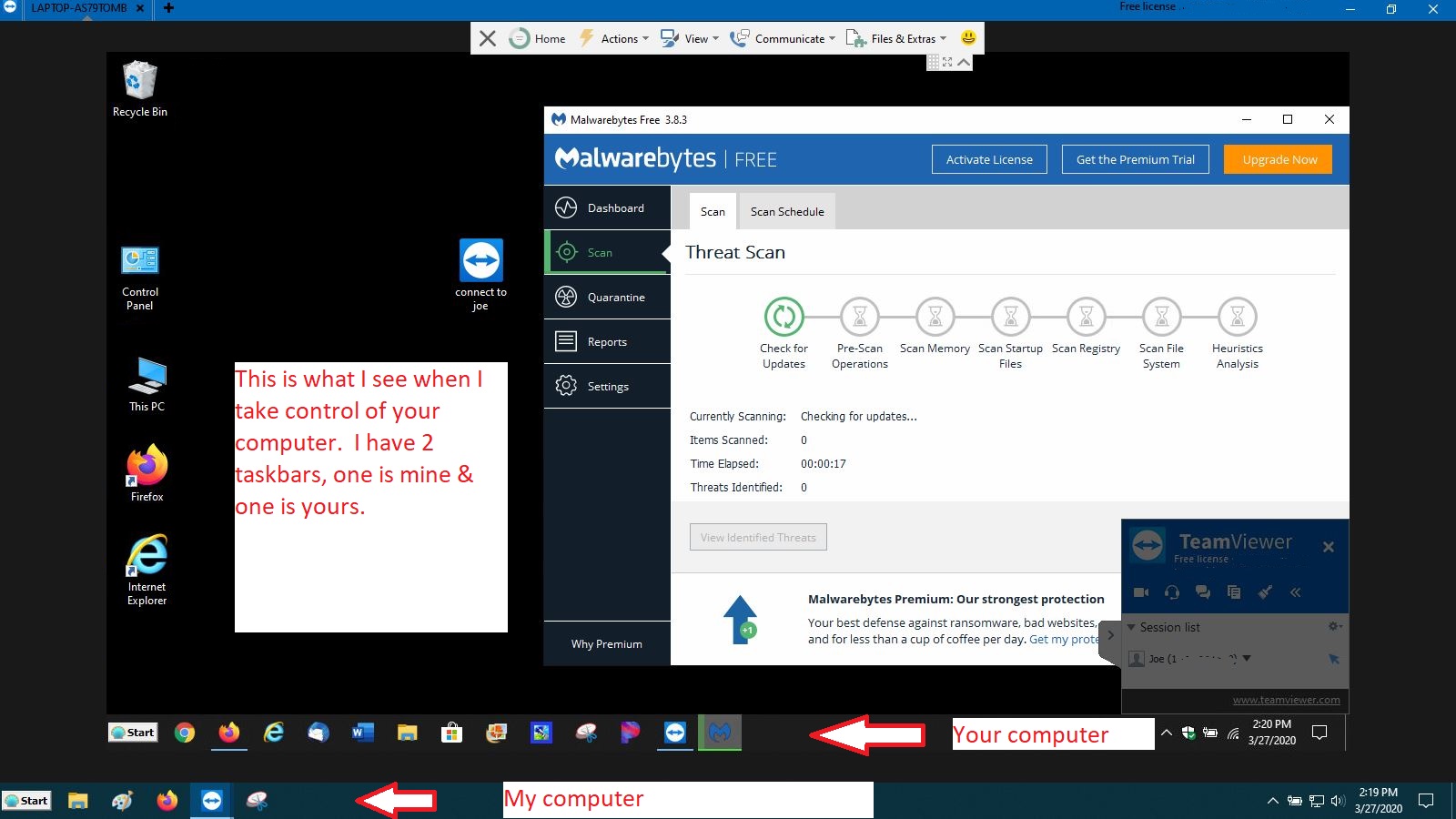The height and width of the screenshot is (819, 1456).
Task: Open the www.teamviewer.com link
Action: click(x=1286, y=700)
